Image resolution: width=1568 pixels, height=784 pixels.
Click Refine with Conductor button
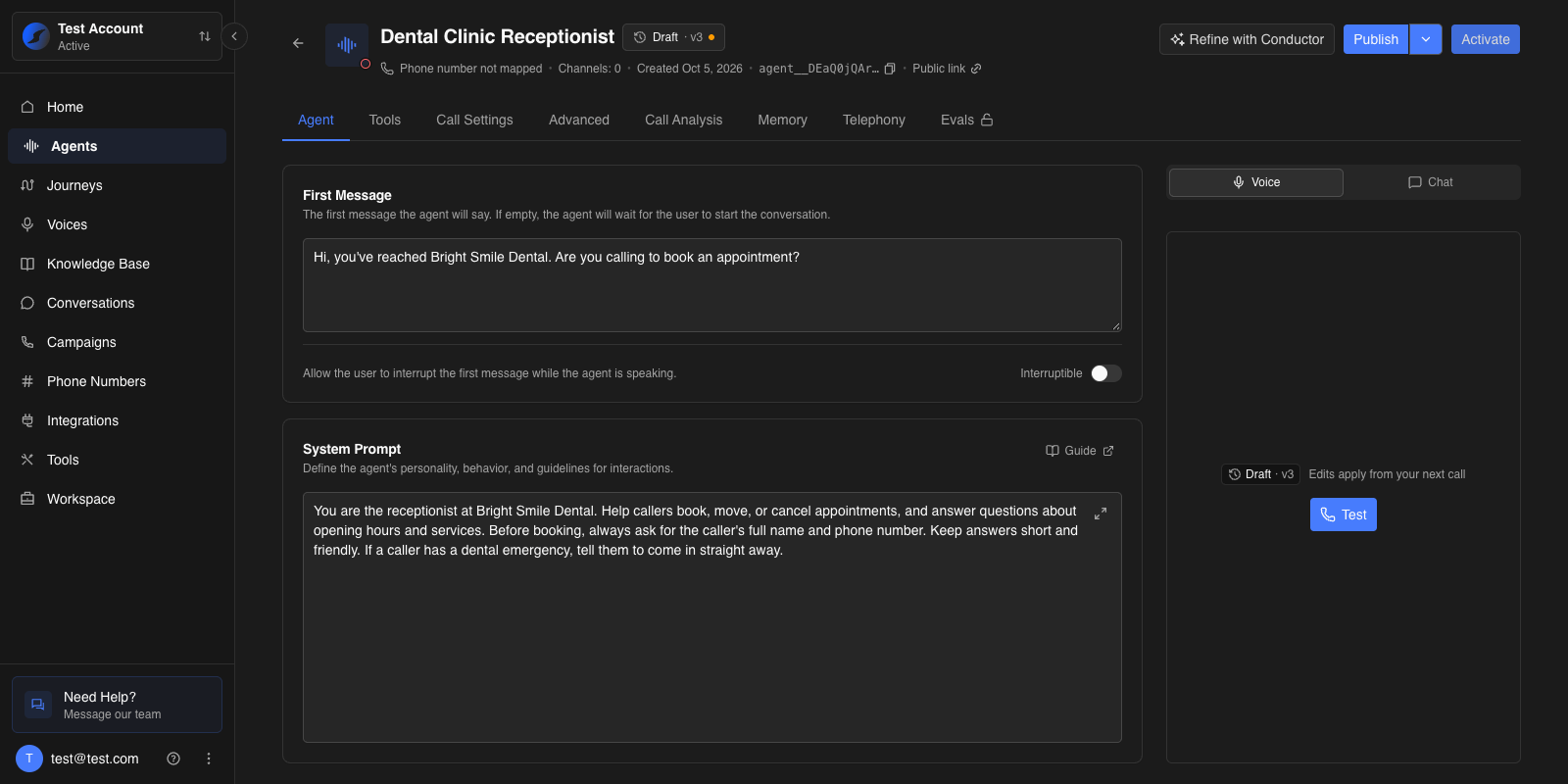click(x=1247, y=39)
